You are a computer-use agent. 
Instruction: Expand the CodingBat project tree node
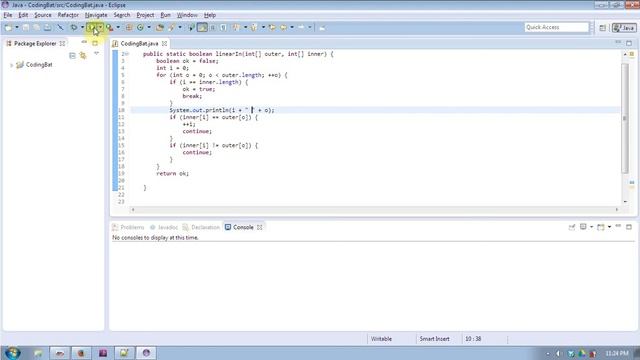[11, 65]
